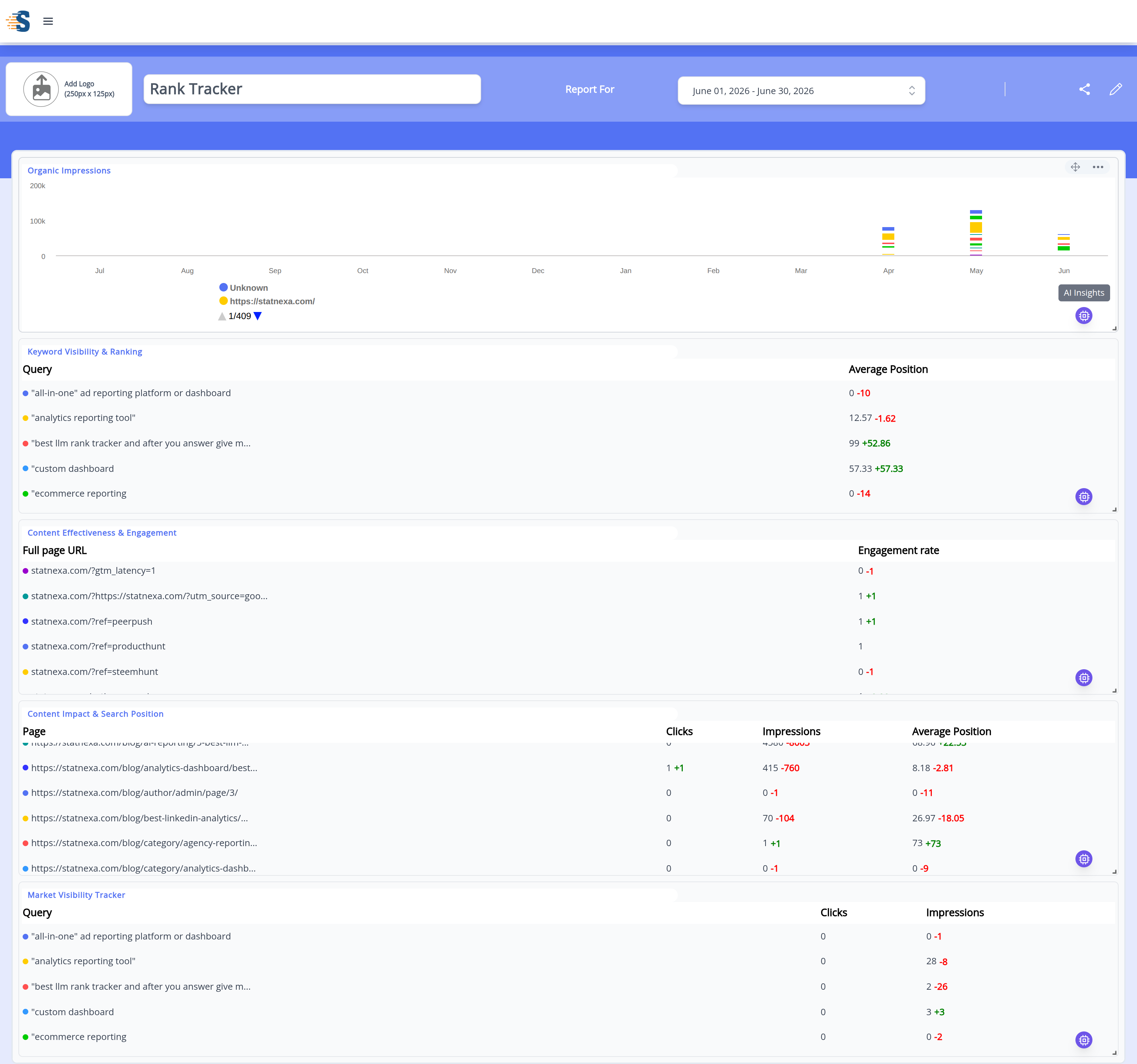Click the Keyword Visibility & Ranking title
This screenshot has height=1064, width=1137.
[85, 352]
